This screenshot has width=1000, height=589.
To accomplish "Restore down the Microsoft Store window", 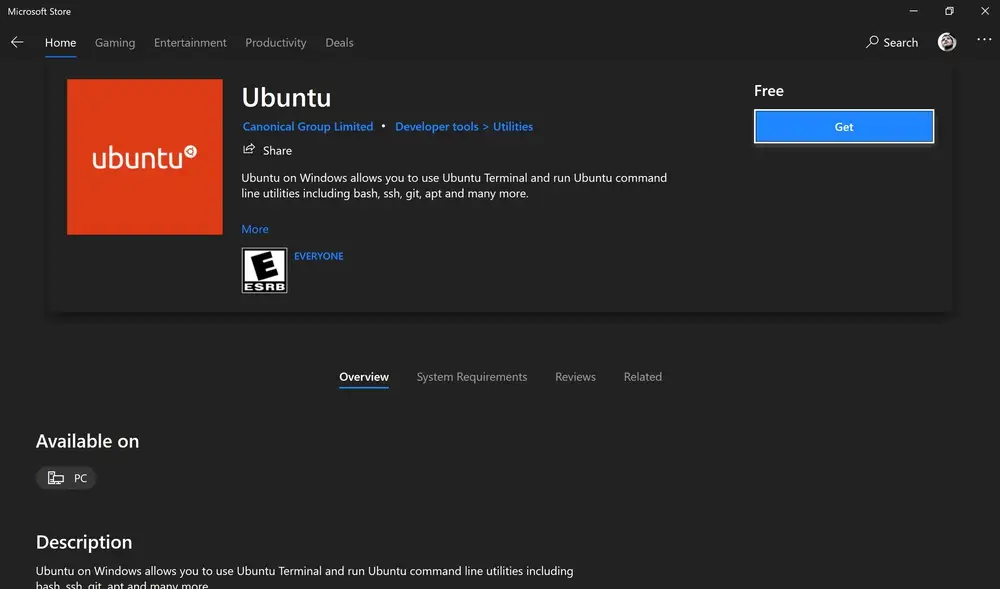I will point(949,11).
